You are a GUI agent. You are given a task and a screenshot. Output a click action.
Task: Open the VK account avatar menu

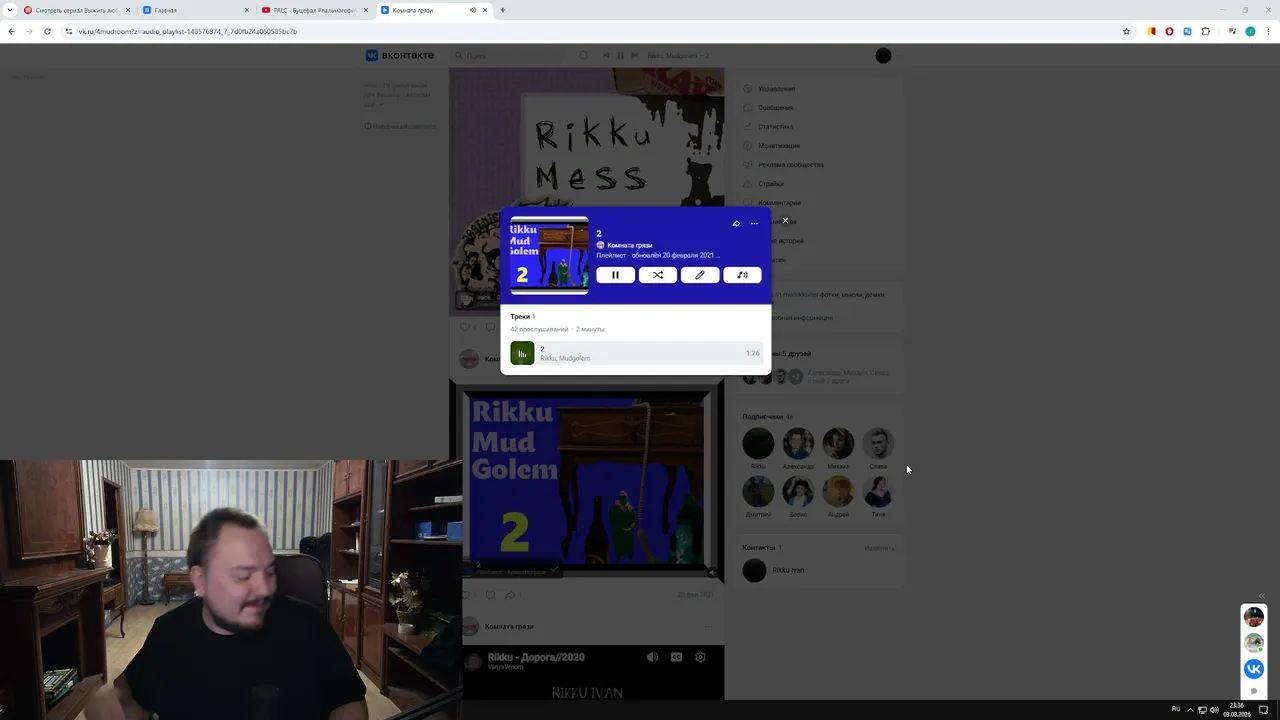pos(883,56)
